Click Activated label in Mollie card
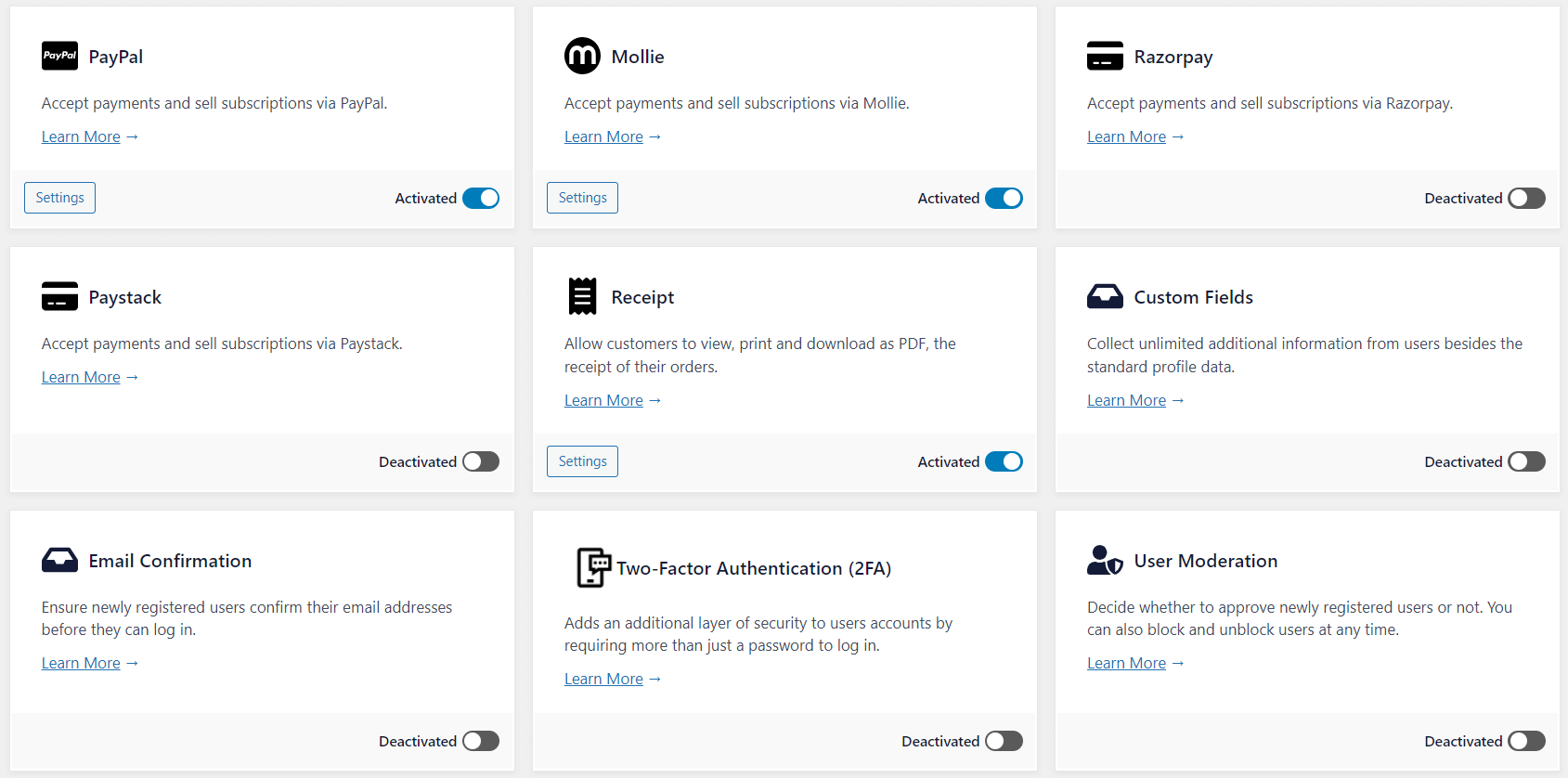The height and width of the screenshot is (778, 1568). (948, 198)
